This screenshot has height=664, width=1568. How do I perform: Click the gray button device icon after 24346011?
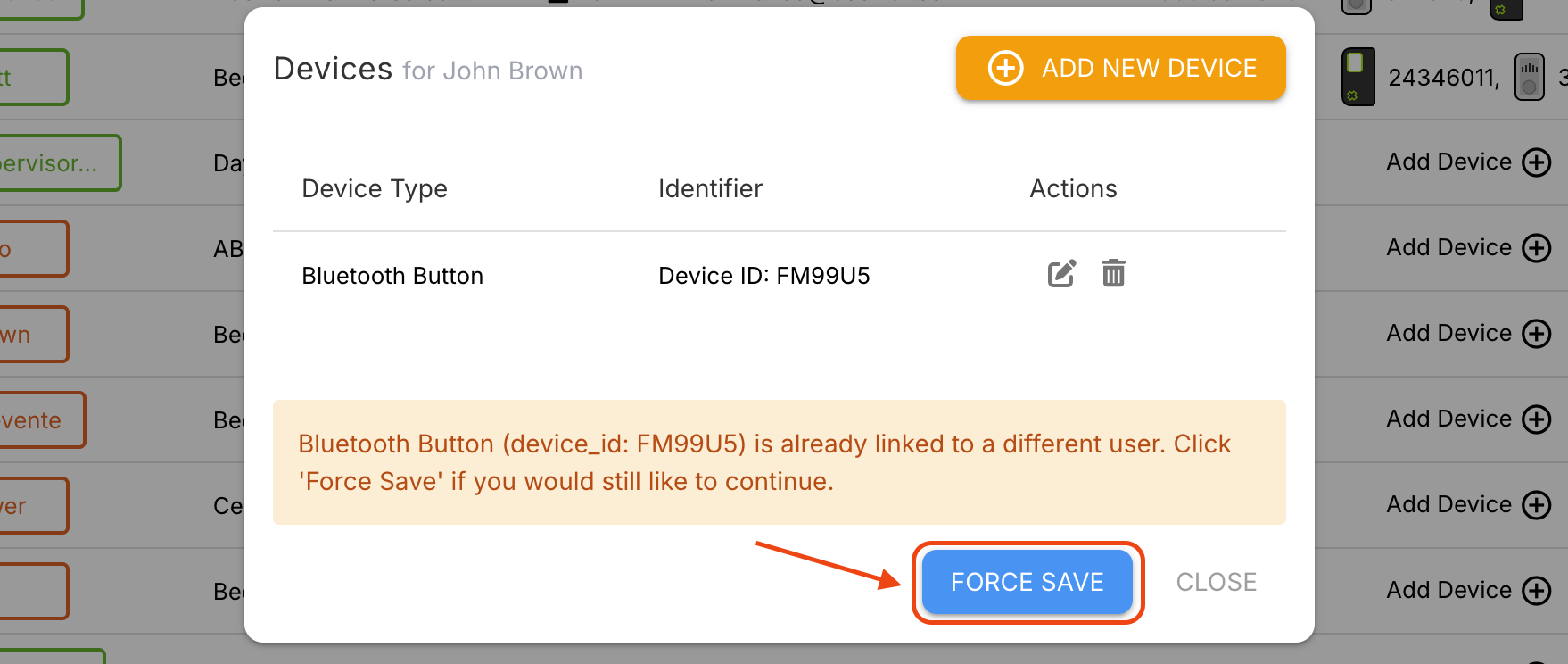point(1529,77)
